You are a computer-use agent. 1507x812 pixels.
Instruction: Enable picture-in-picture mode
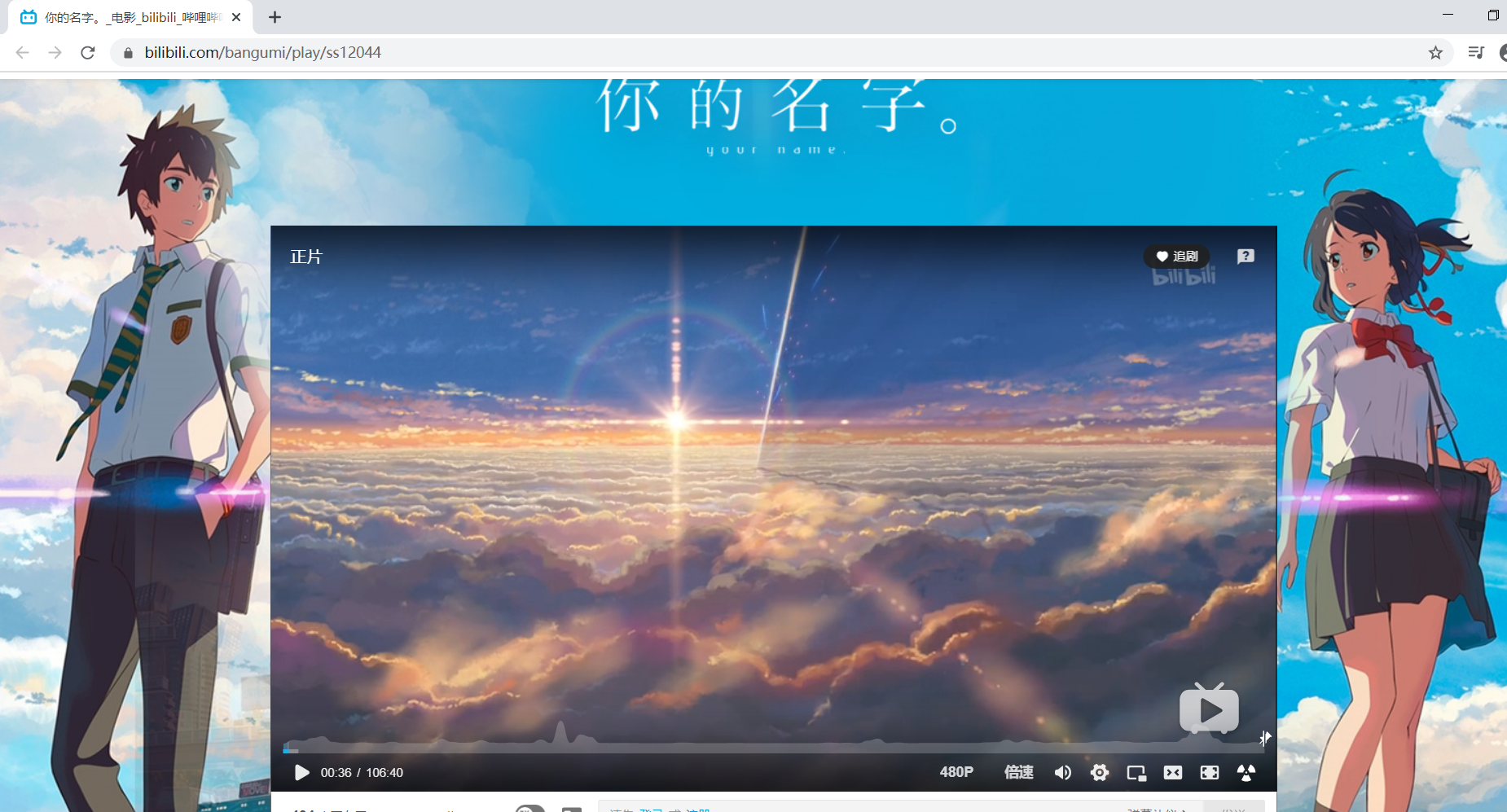[1136, 773]
